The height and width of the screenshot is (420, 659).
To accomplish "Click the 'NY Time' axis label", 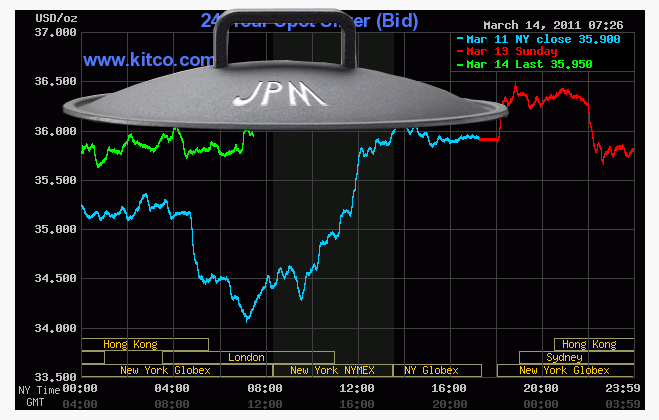I will [x=39, y=391].
